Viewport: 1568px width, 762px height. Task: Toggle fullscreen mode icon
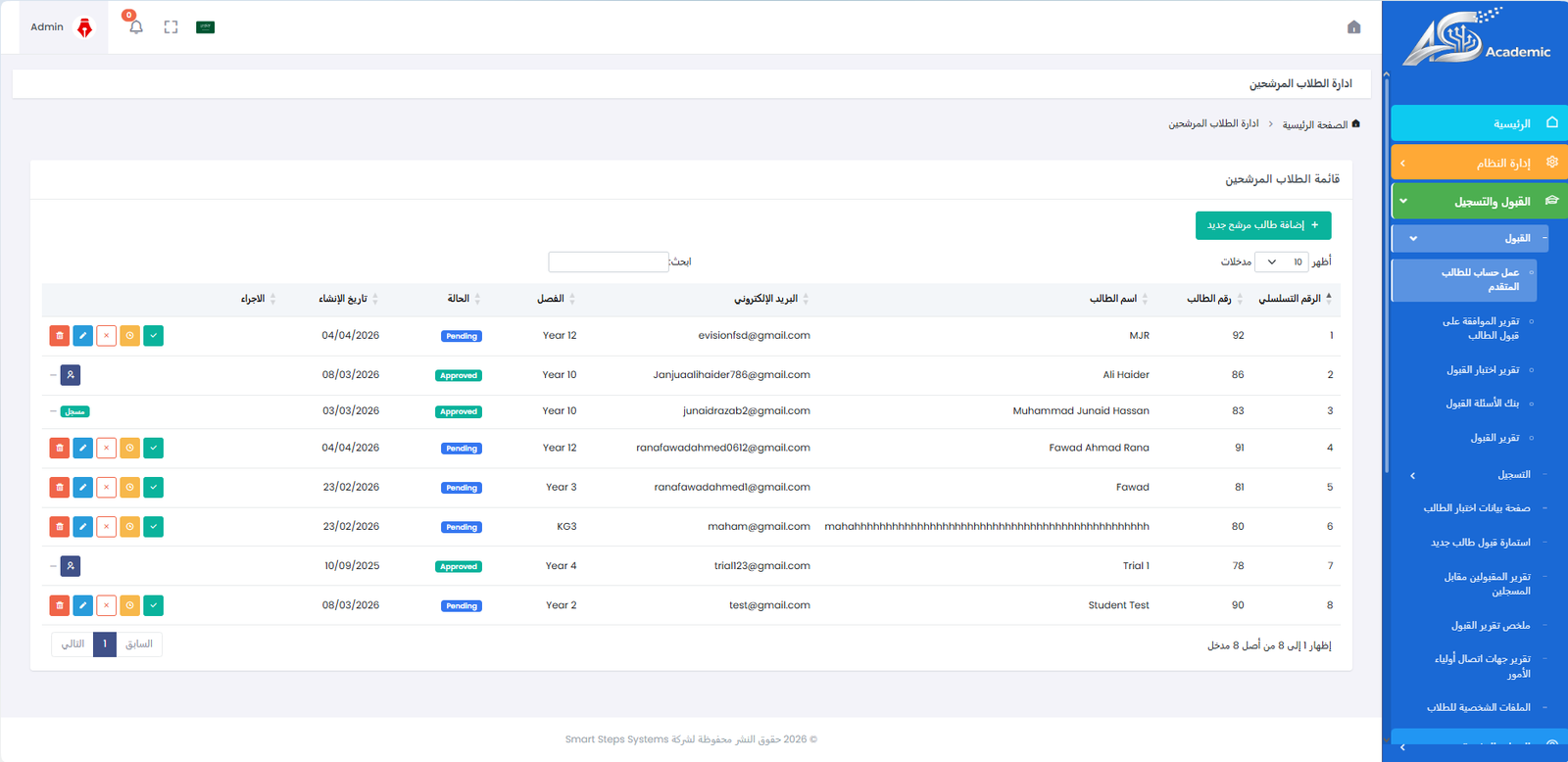point(171,27)
